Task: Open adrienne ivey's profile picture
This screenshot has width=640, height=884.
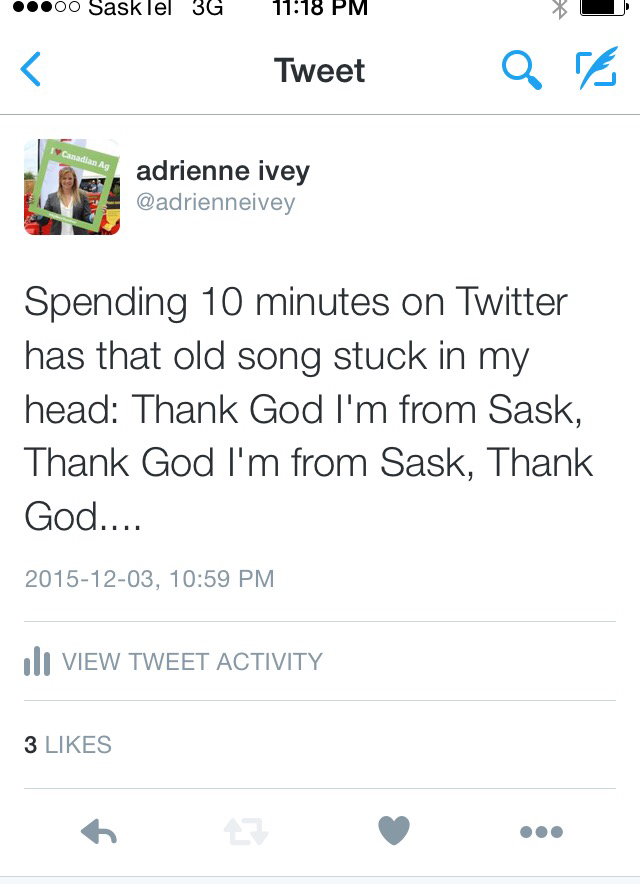Action: click(72, 187)
